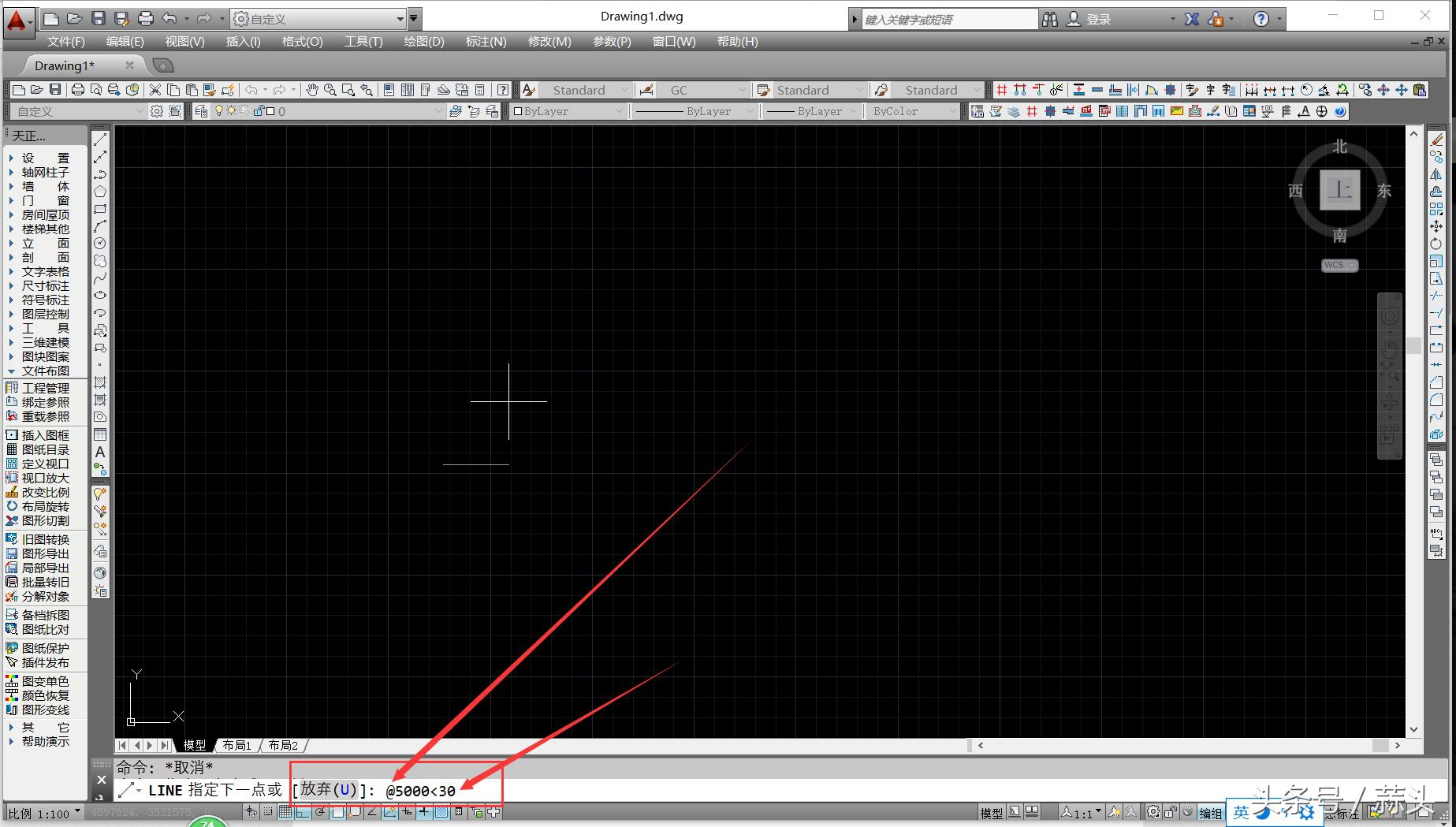
Task: Click the Text Style icon beside Standard
Action: 529,90
